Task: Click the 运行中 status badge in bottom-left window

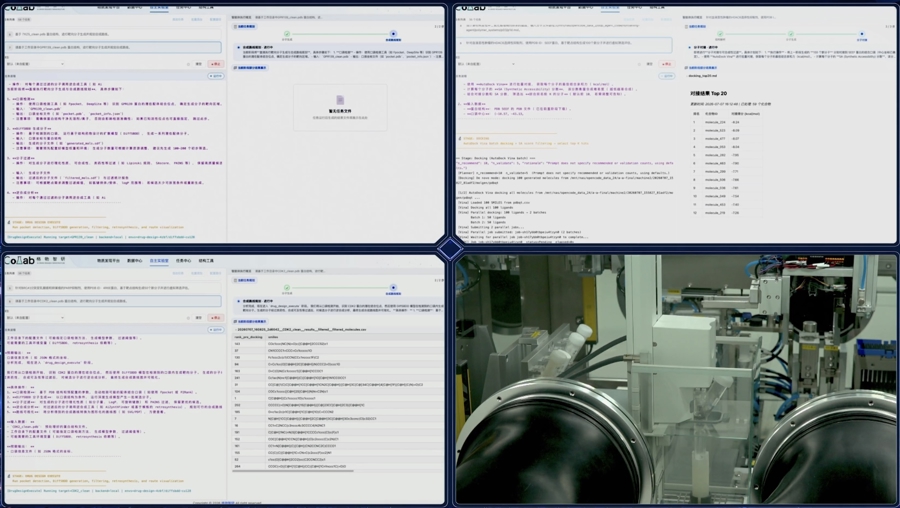Action: click(216, 329)
